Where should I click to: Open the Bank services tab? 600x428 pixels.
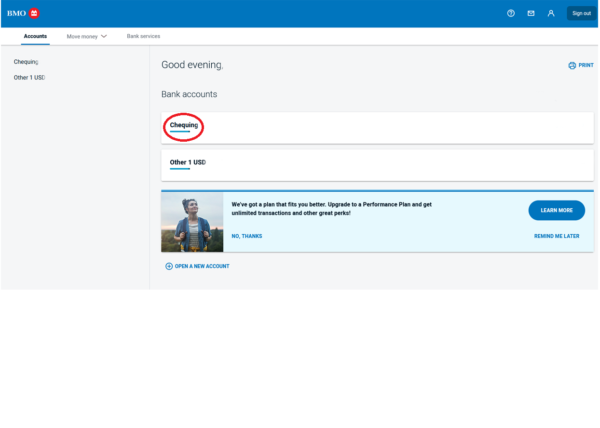point(143,36)
